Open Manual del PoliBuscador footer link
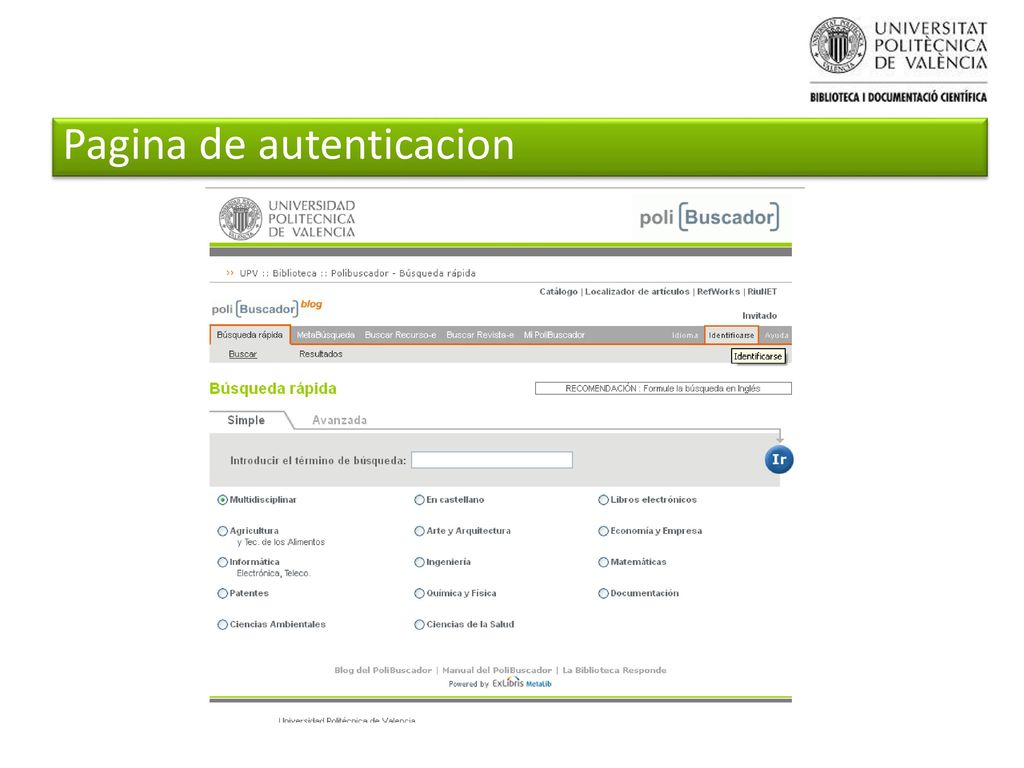1024x768 pixels. tap(497, 670)
